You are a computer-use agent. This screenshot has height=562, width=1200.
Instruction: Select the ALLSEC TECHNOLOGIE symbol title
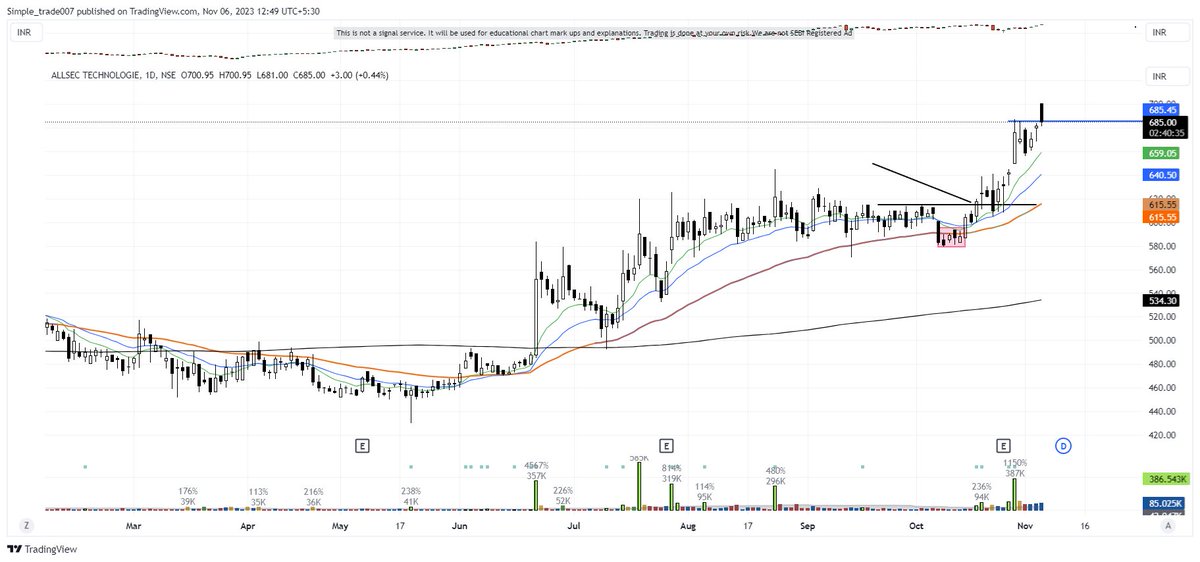[x=98, y=75]
